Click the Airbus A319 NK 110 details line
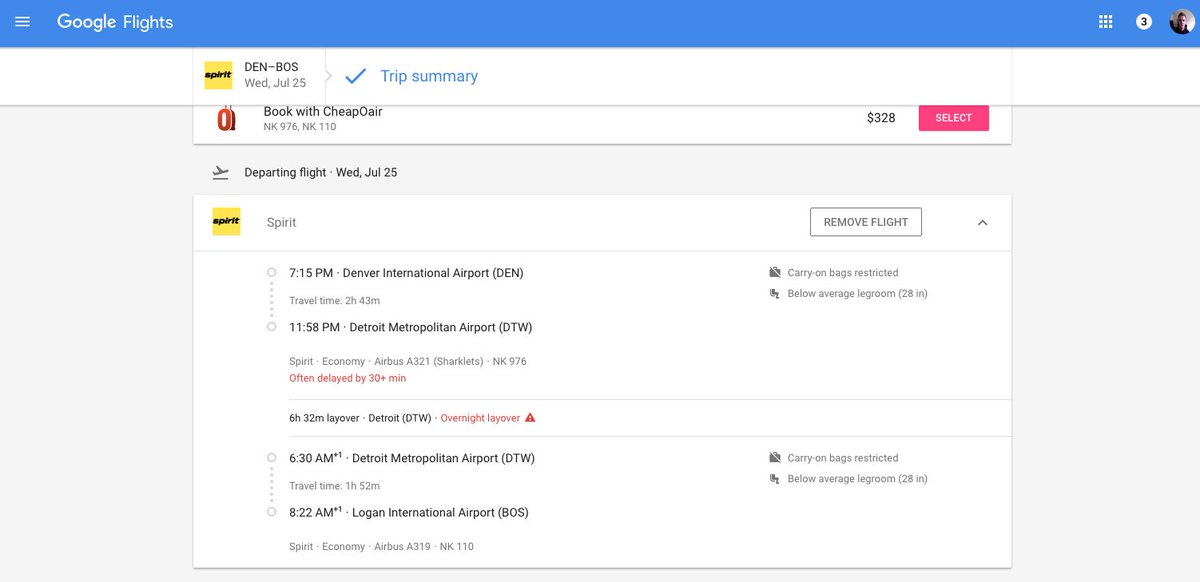 [381, 547]
